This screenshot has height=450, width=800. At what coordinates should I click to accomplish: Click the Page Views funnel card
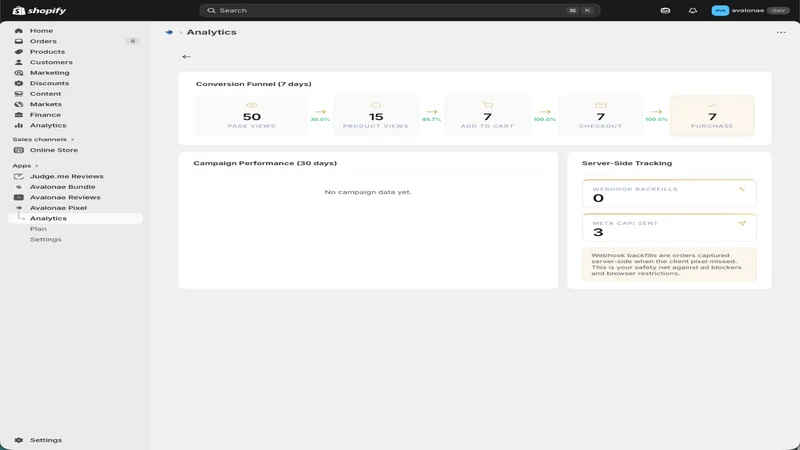coord(252,115)
